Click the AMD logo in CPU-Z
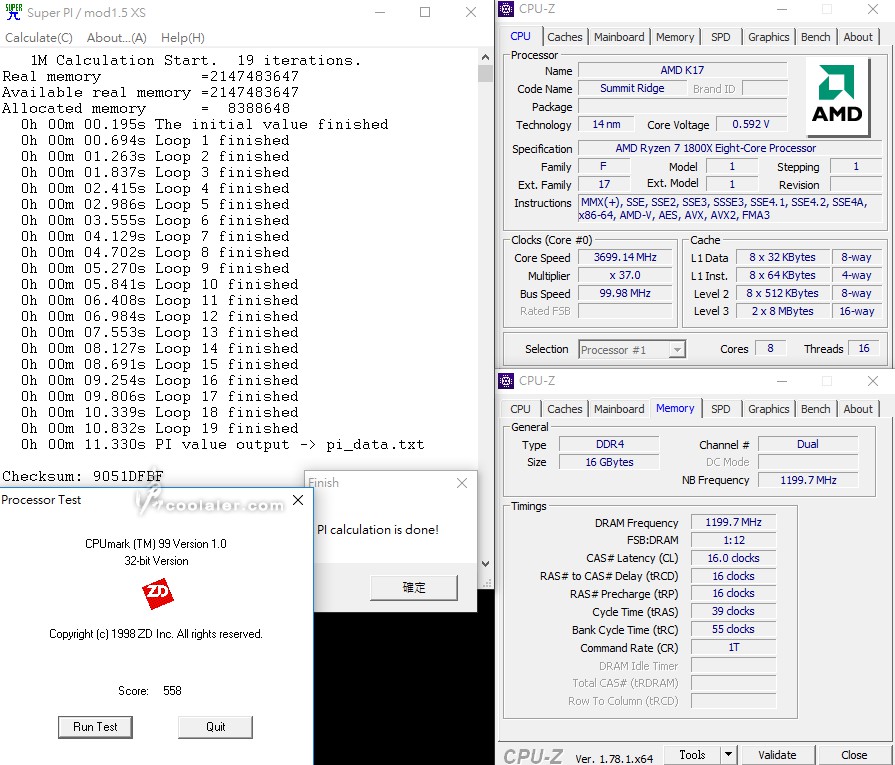The width and height of the screenshot is (895, 765). 837,97
